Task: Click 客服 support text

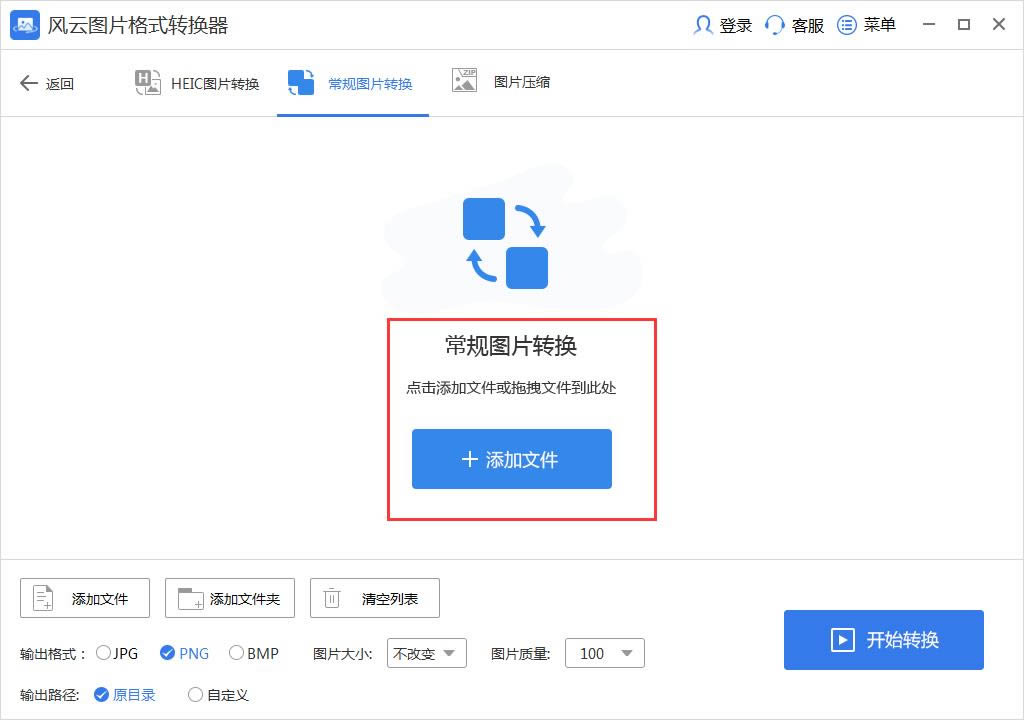Action: (x=807, y=25)
